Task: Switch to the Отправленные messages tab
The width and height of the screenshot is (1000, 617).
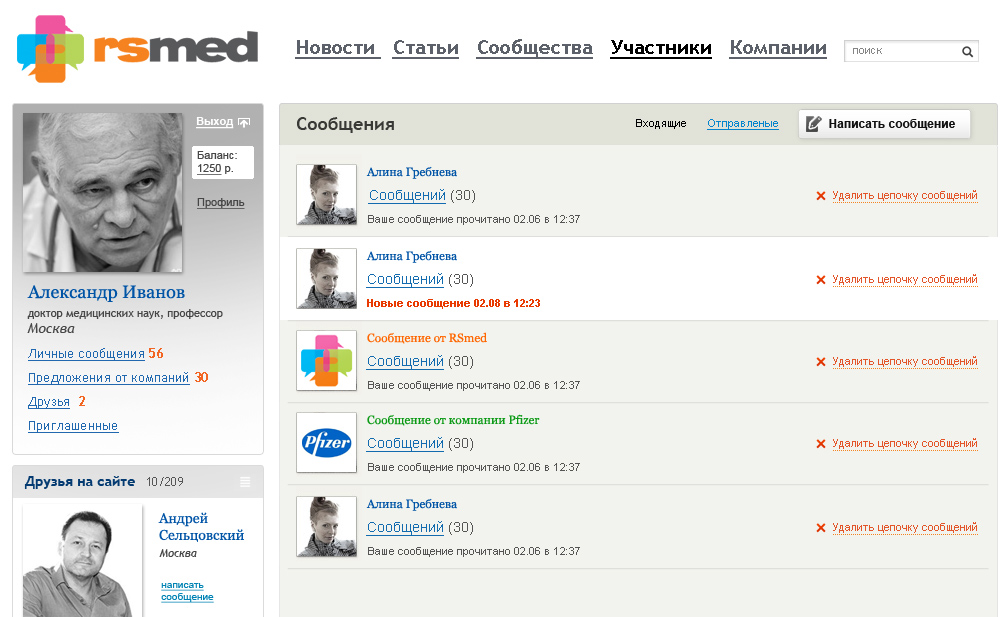Action: (x=742, y=124)
